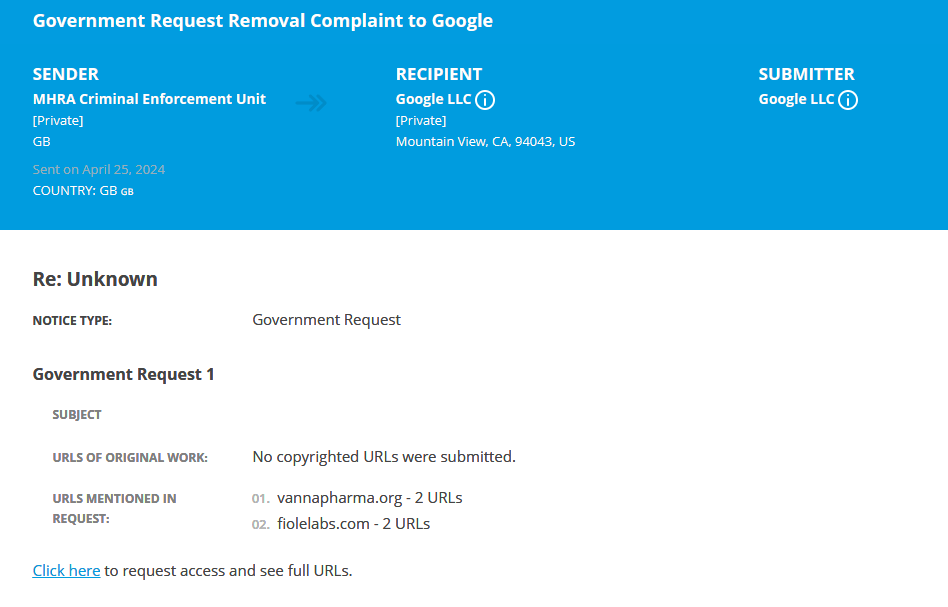Click the SUBMITTER column heading
Image resolution: width=948 pixels, height=607 pixels.
coord(806,74)
